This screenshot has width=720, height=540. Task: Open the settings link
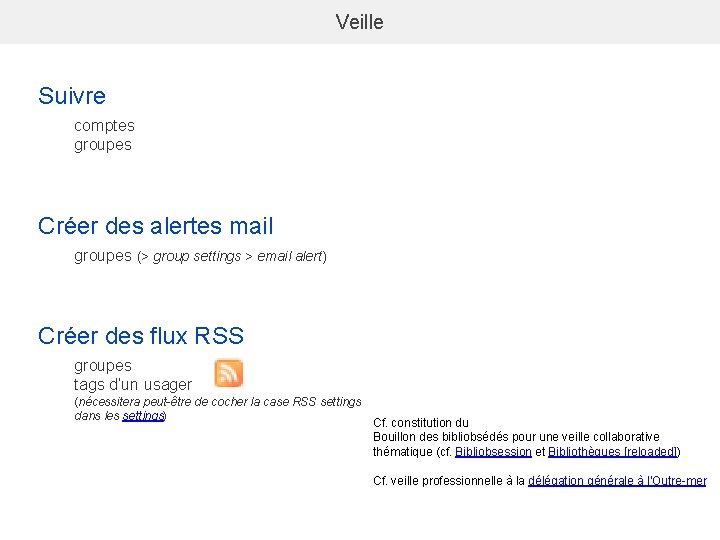143,416
